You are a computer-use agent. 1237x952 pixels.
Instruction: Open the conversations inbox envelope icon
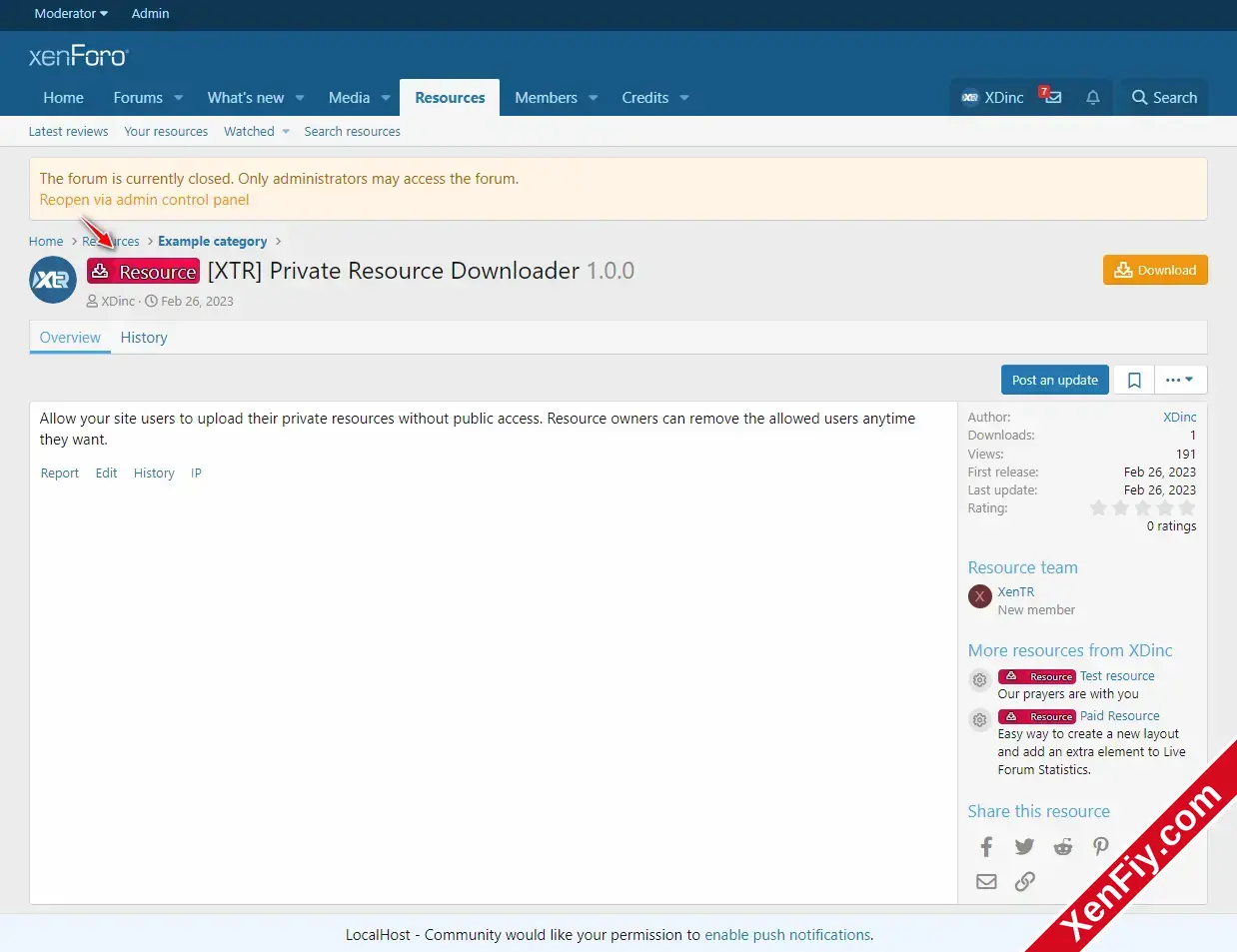(1051, 97)
